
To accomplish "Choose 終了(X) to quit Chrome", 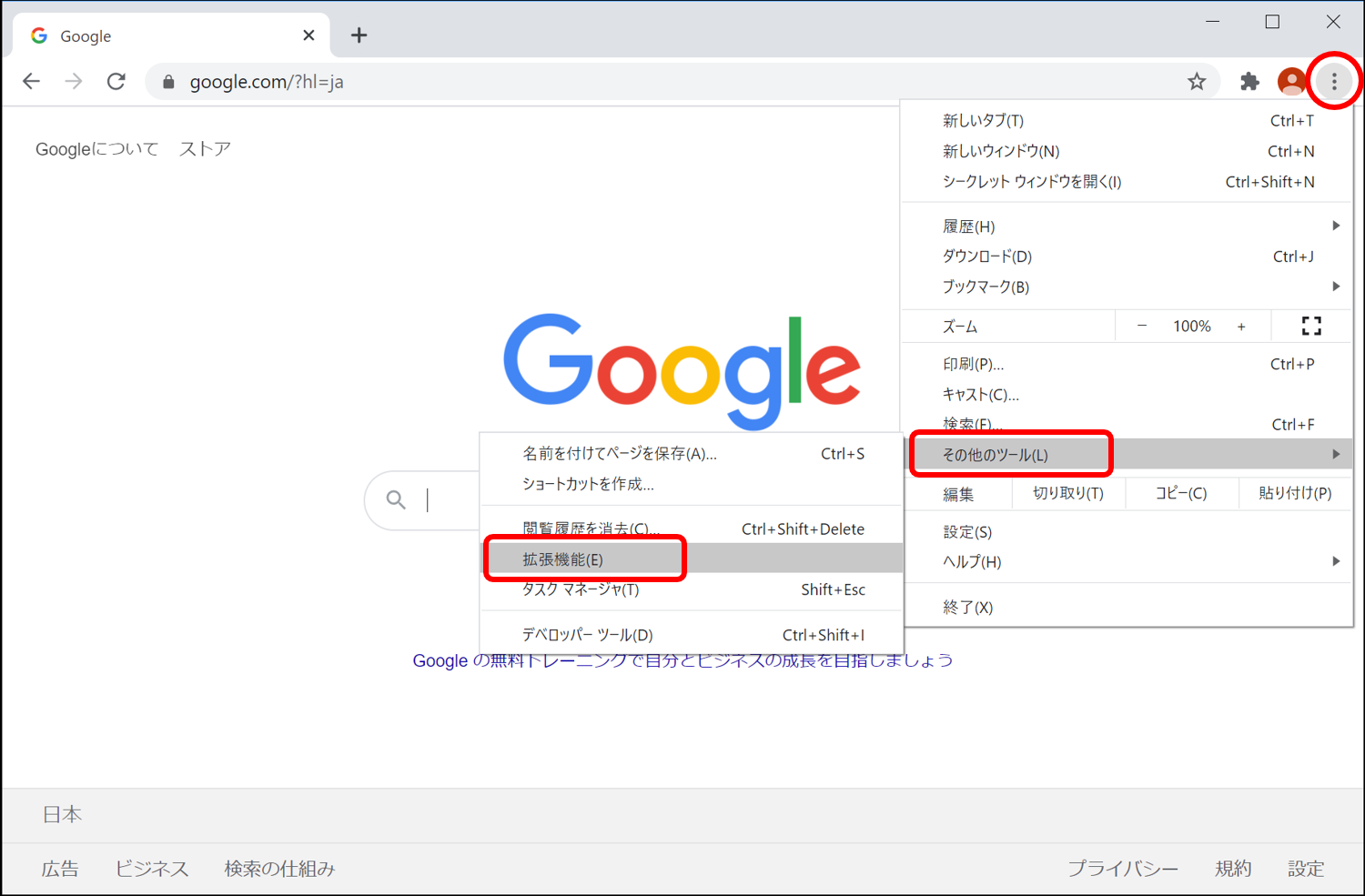I will click(1128, 607).
